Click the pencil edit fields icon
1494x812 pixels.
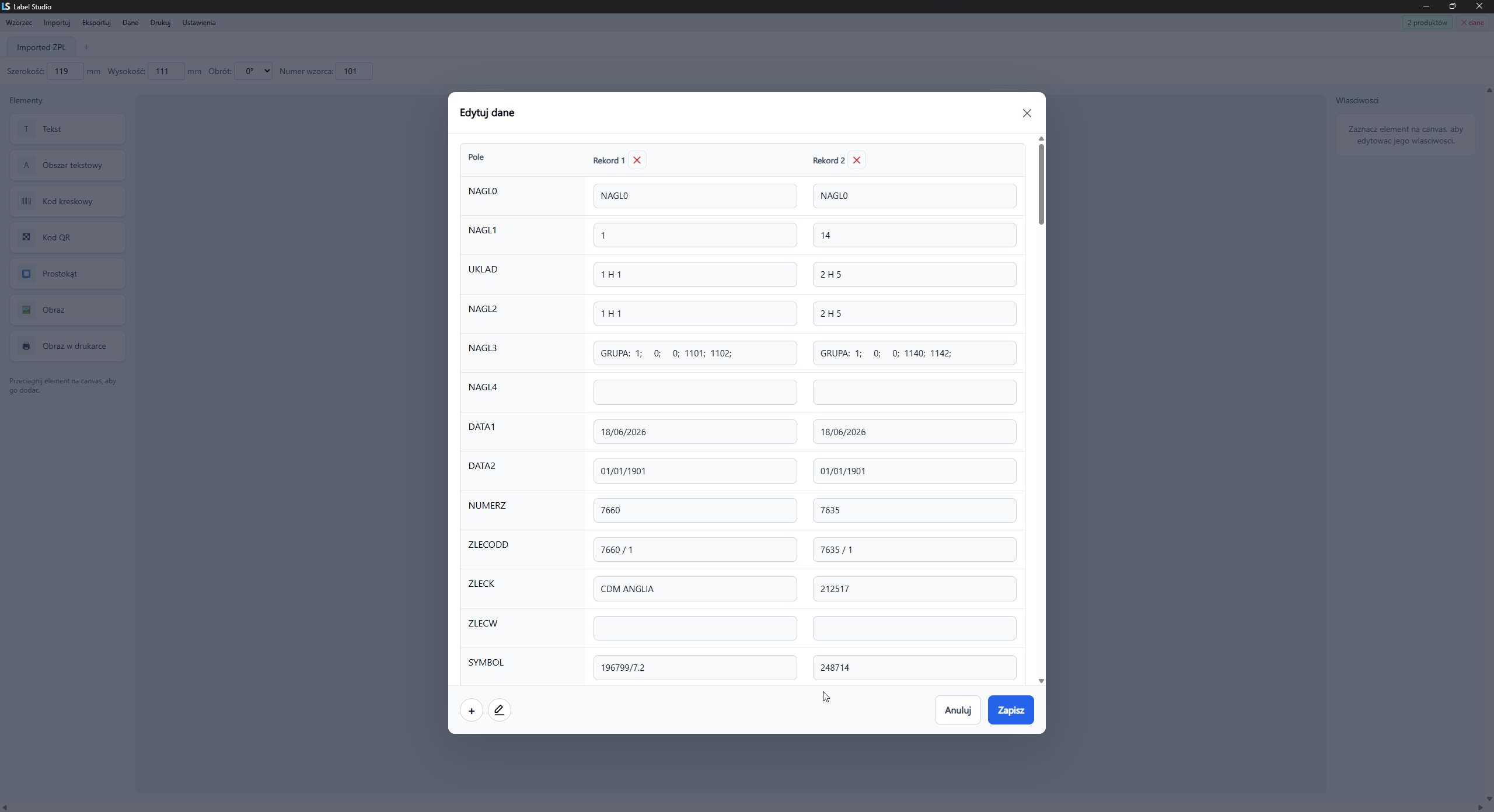tap(499, 710)
